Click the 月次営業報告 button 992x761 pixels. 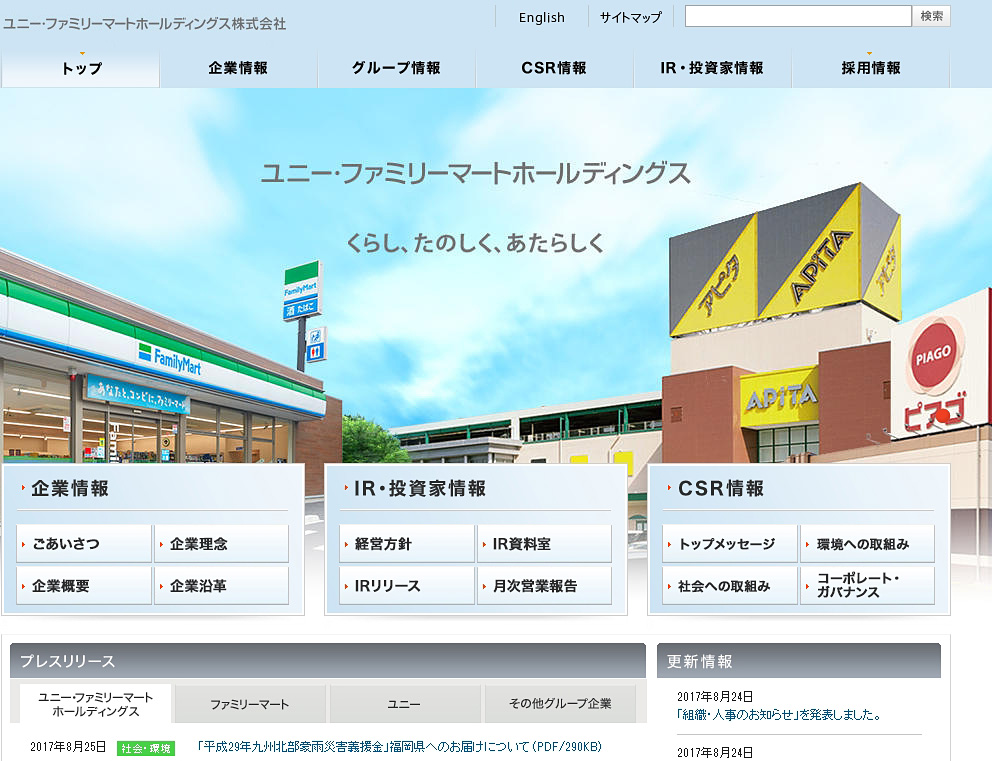click(544, 586)
